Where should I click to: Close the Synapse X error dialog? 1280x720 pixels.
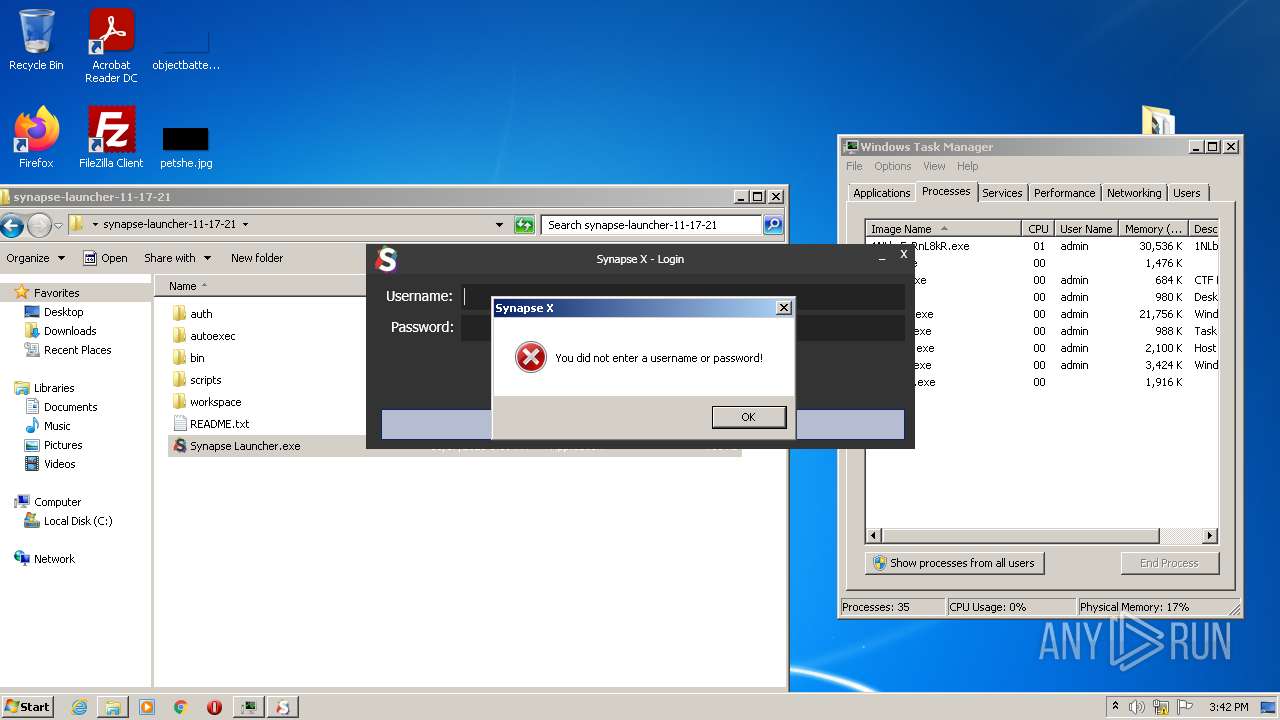point(783,308)
